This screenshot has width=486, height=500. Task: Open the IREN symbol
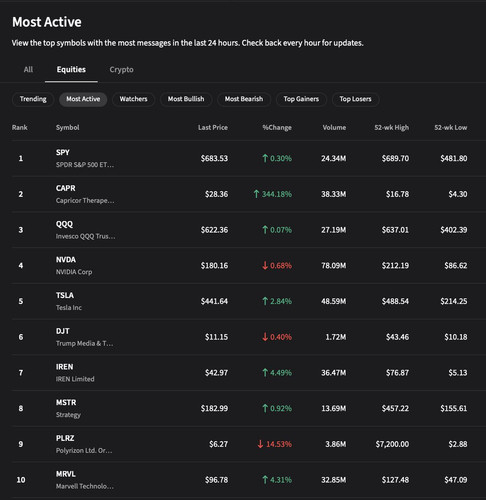coord(64,367)
